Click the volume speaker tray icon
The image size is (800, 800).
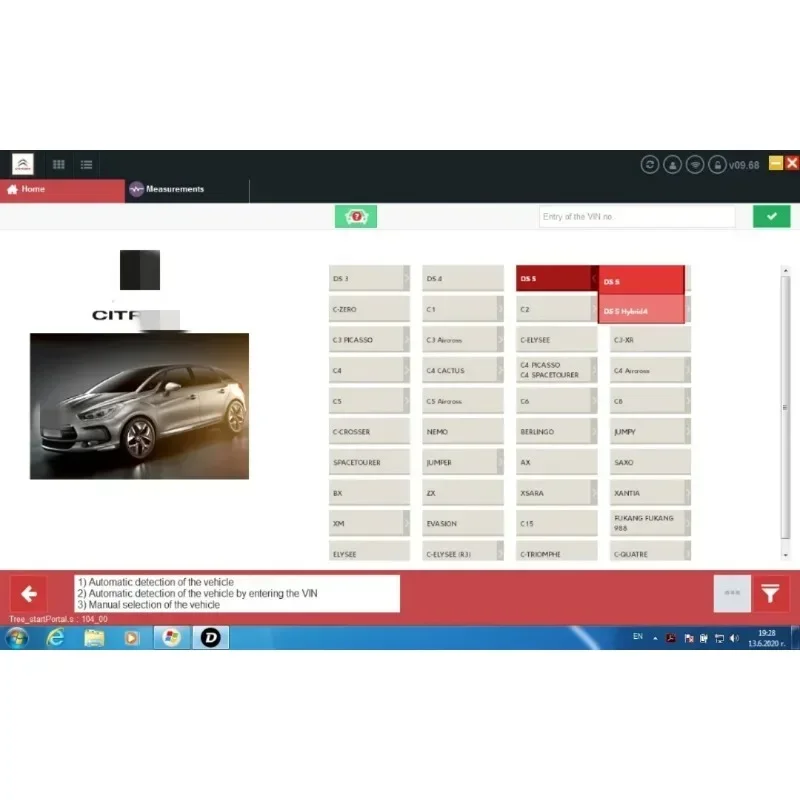coord(734,638)
